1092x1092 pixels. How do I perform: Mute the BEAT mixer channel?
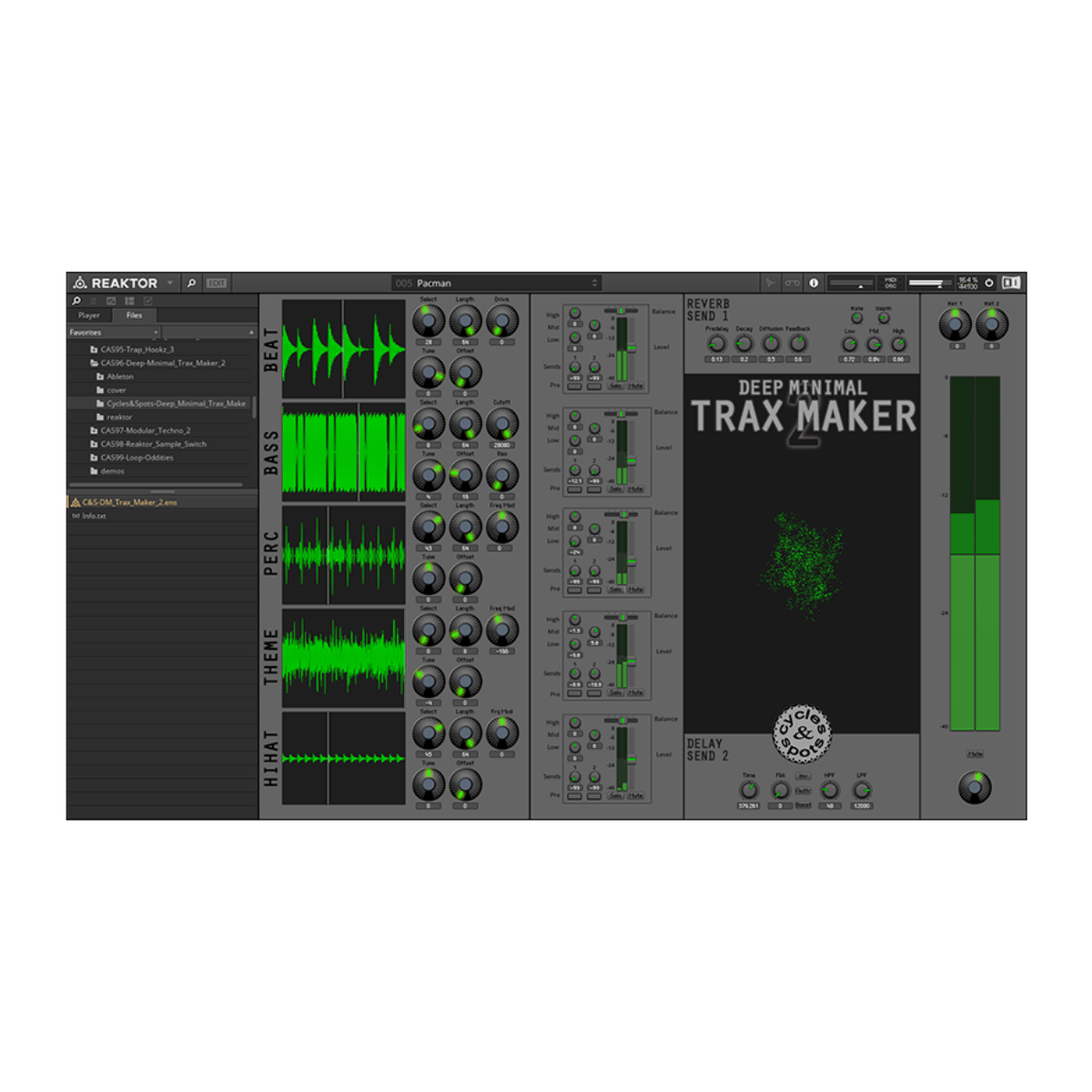click(635, 386)
